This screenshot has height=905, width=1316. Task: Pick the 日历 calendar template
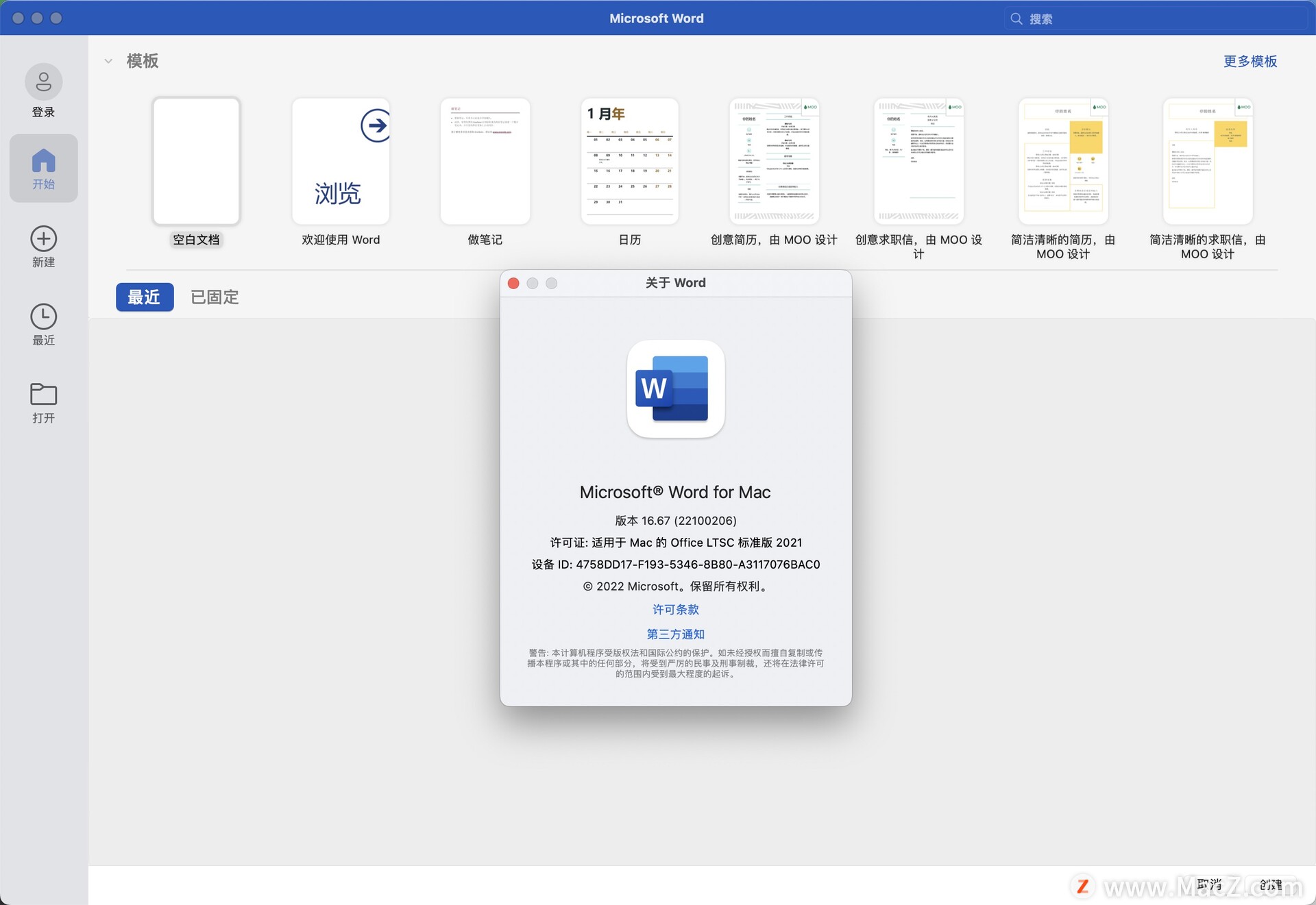[630, 161]
